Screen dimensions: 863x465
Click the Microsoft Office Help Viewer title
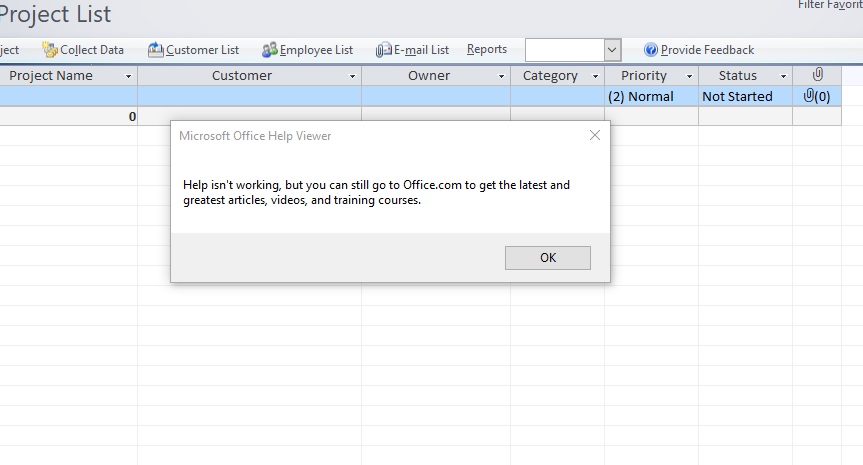pos(255,136)
